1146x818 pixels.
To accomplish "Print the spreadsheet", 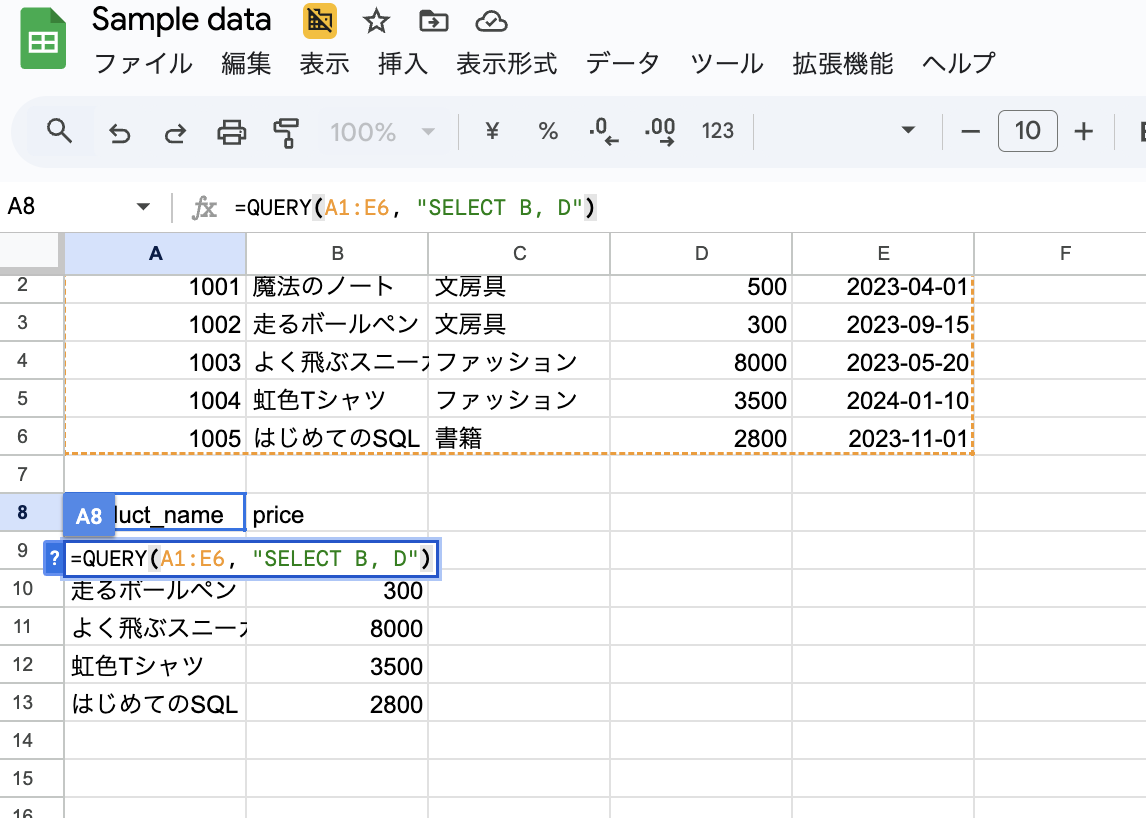I will pyautogui.click(x=232, y=132).
